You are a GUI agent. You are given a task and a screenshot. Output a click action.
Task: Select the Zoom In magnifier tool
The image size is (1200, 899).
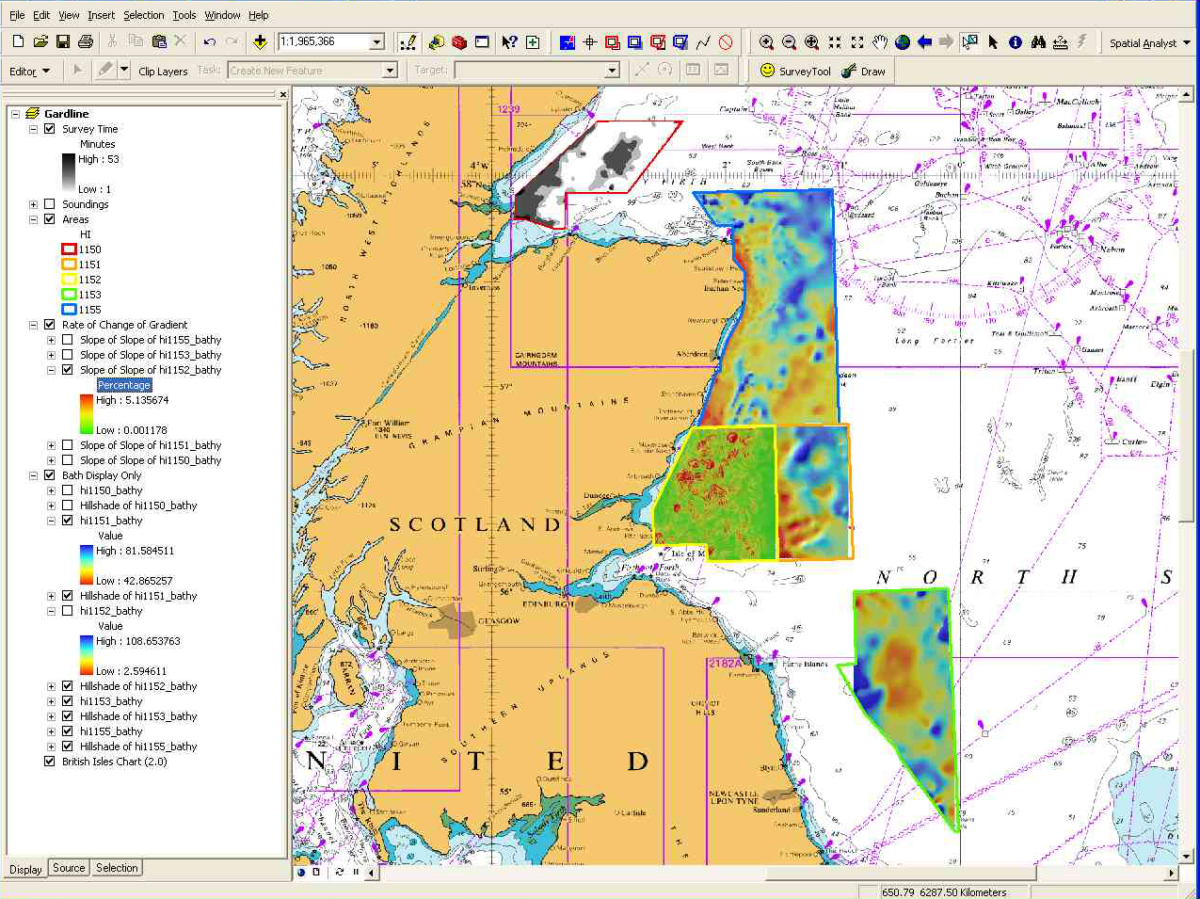point(766,42)
